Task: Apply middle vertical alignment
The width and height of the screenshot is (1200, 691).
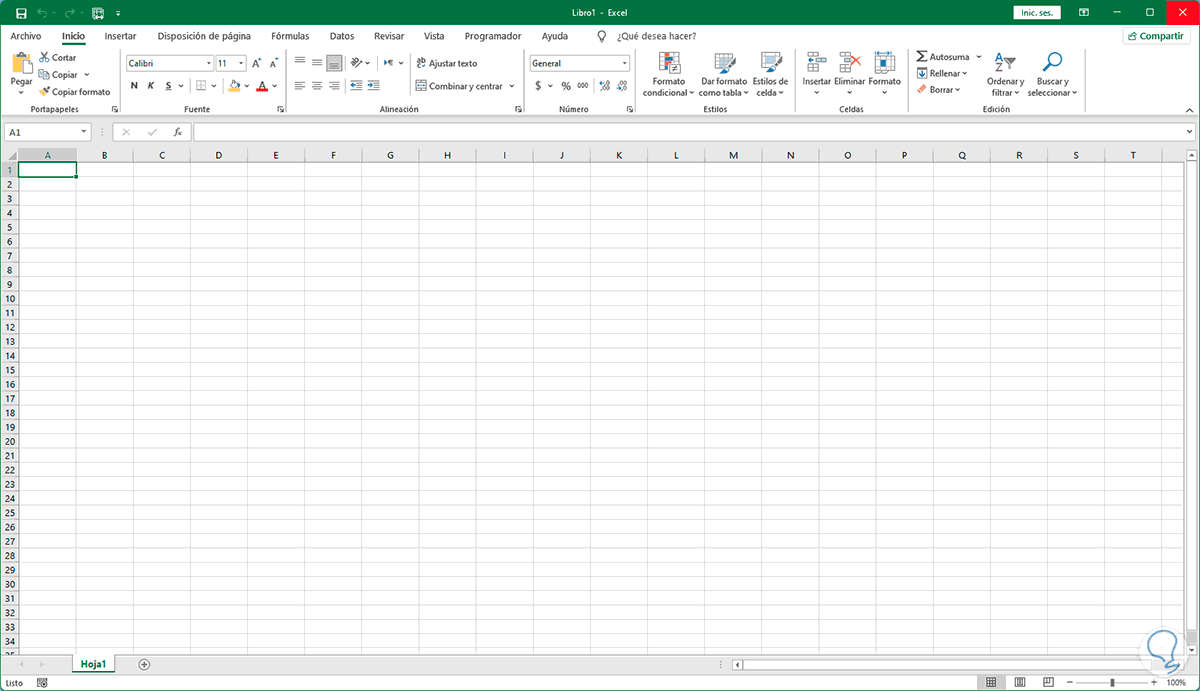Action: (x=317, y=62)
